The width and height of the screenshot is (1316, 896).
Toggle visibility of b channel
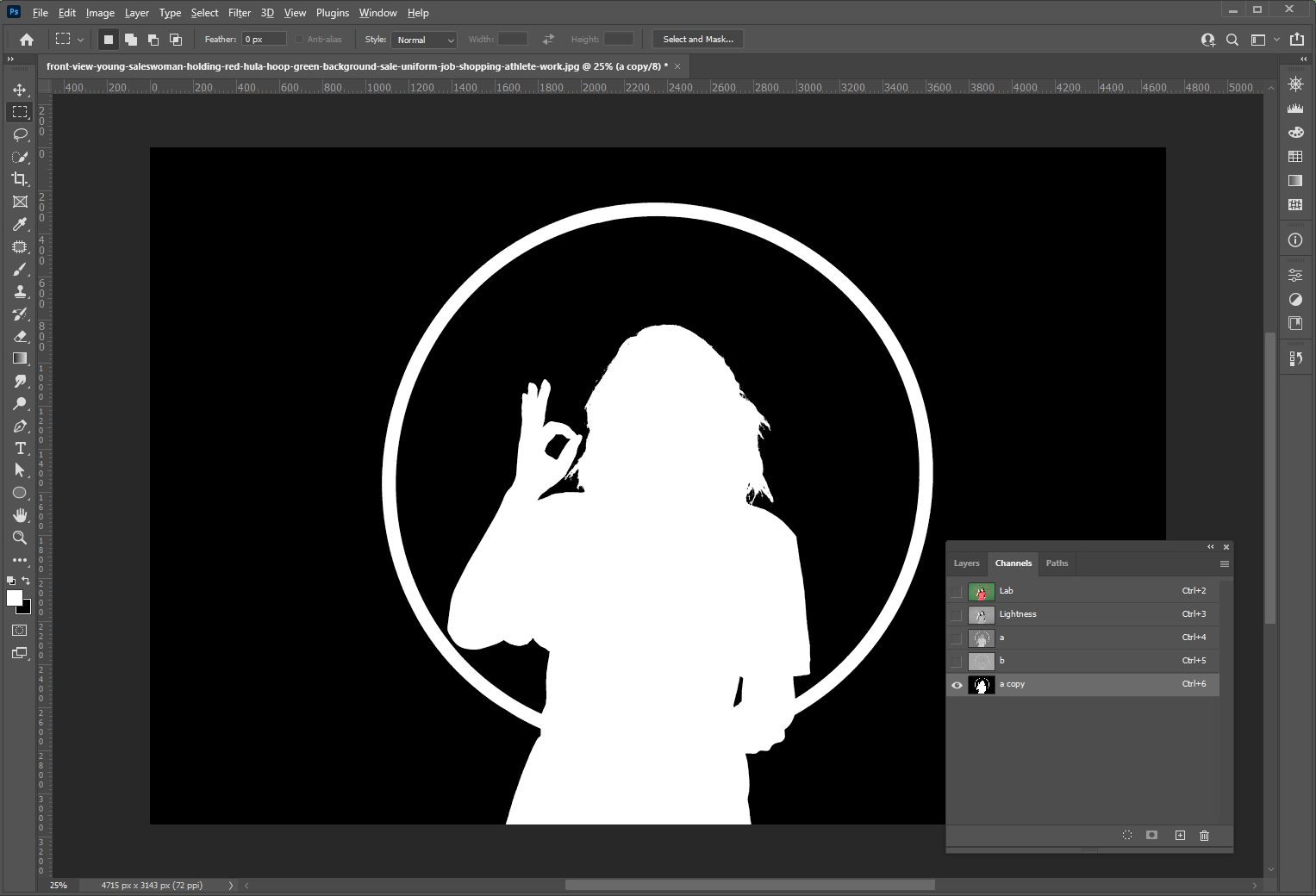click(957, 661)
